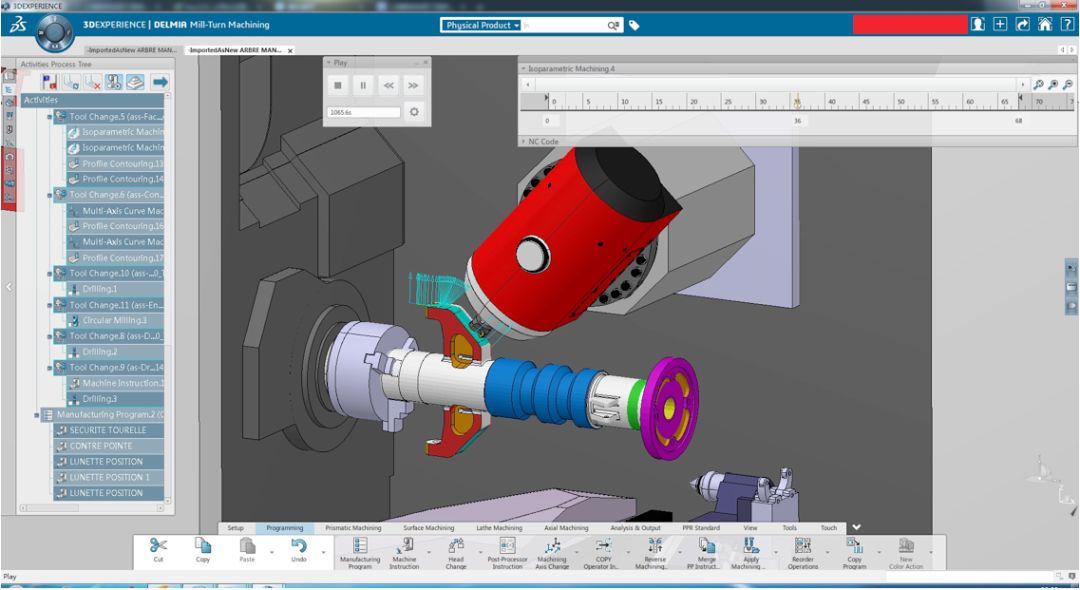Click the Copy Program tool
Screen dimensions: 1080x590
tap(855, 553)
